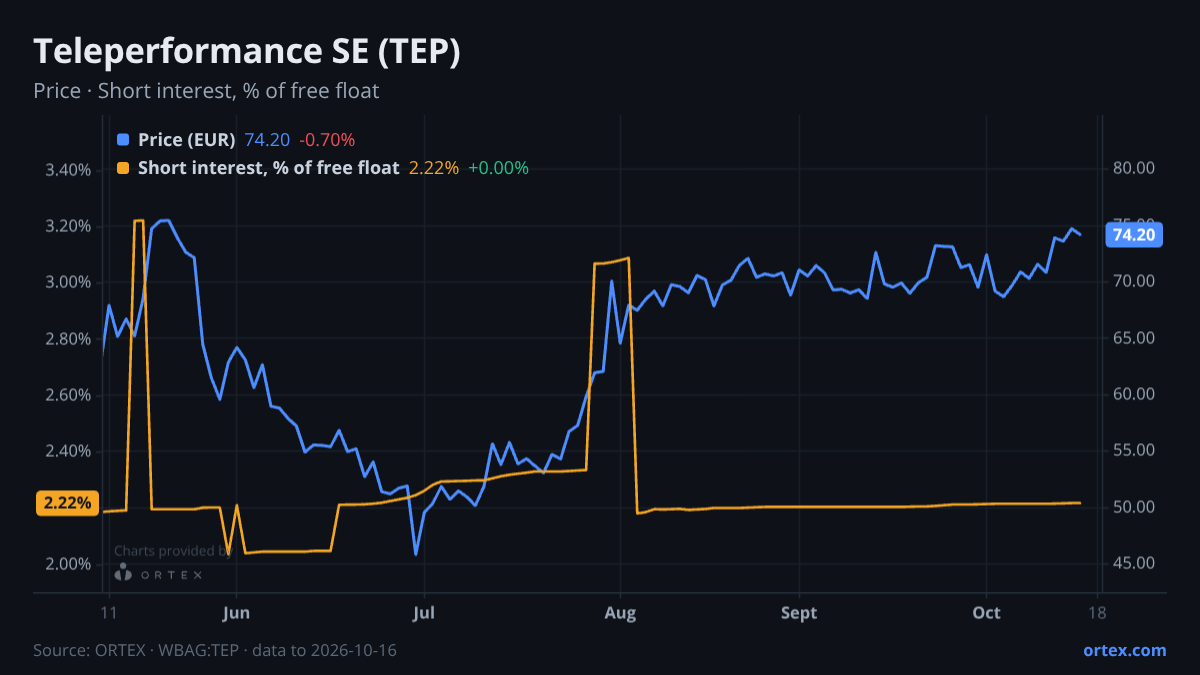The width and height of the screenshot is (1200, 675).
Task: Click the blue 74.20 price axis tag
Action: 1134,235
